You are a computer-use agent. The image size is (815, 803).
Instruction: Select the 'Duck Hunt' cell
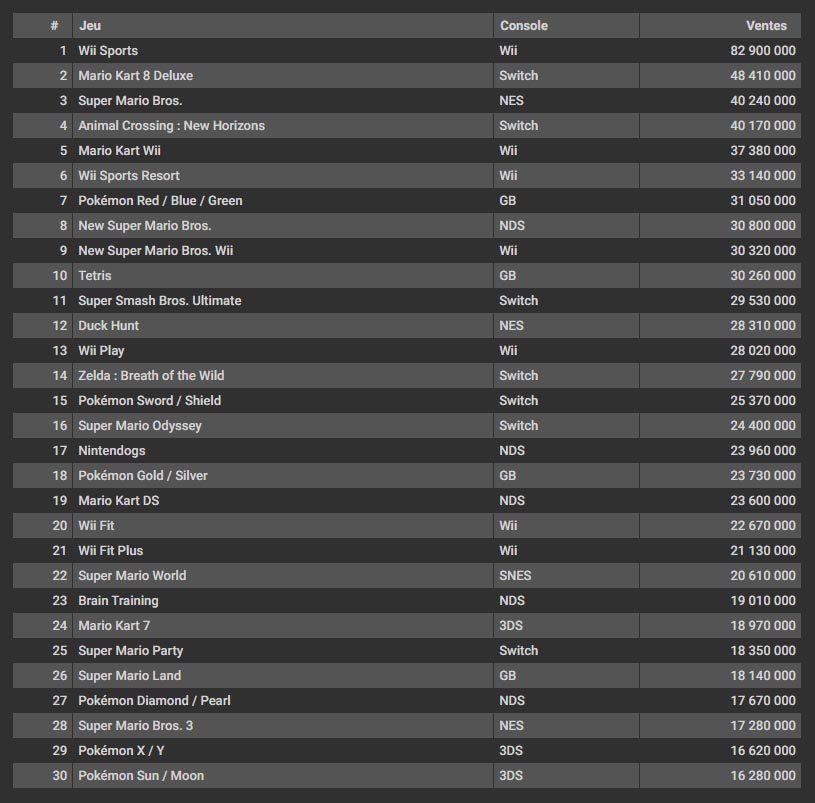coord(109,325)
